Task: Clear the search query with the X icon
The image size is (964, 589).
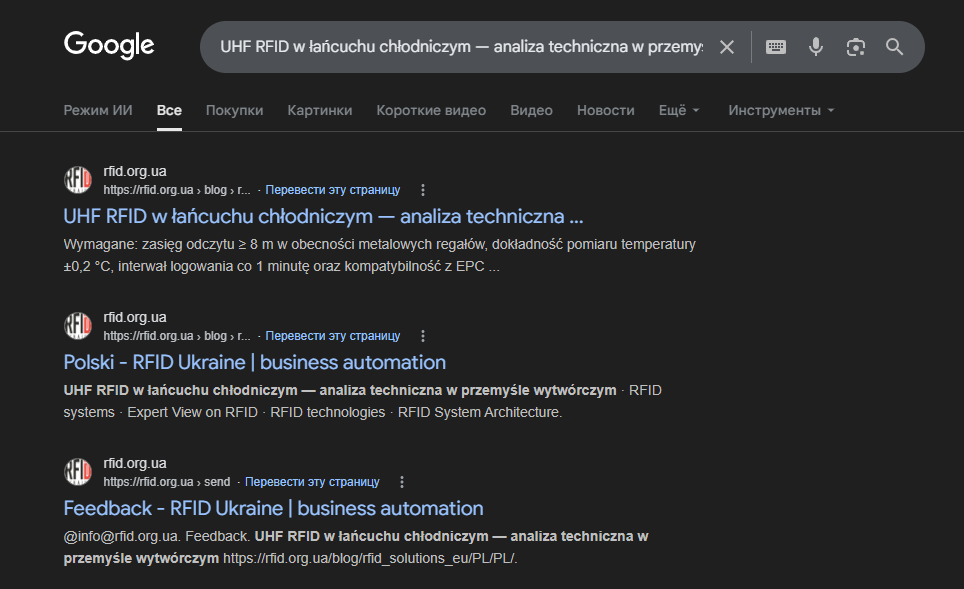Action: (727, 47)
